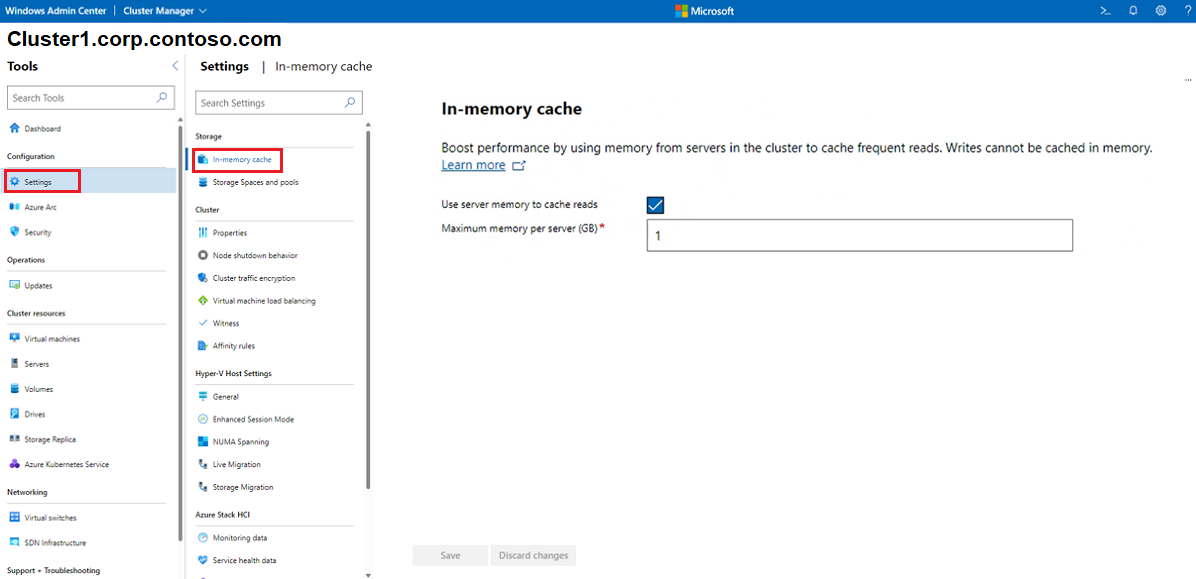Click Windows Admin Center title
Image resolution: width=1196 pixels, height=579 pixels.
pyautogui.click(x=54, y=11)
